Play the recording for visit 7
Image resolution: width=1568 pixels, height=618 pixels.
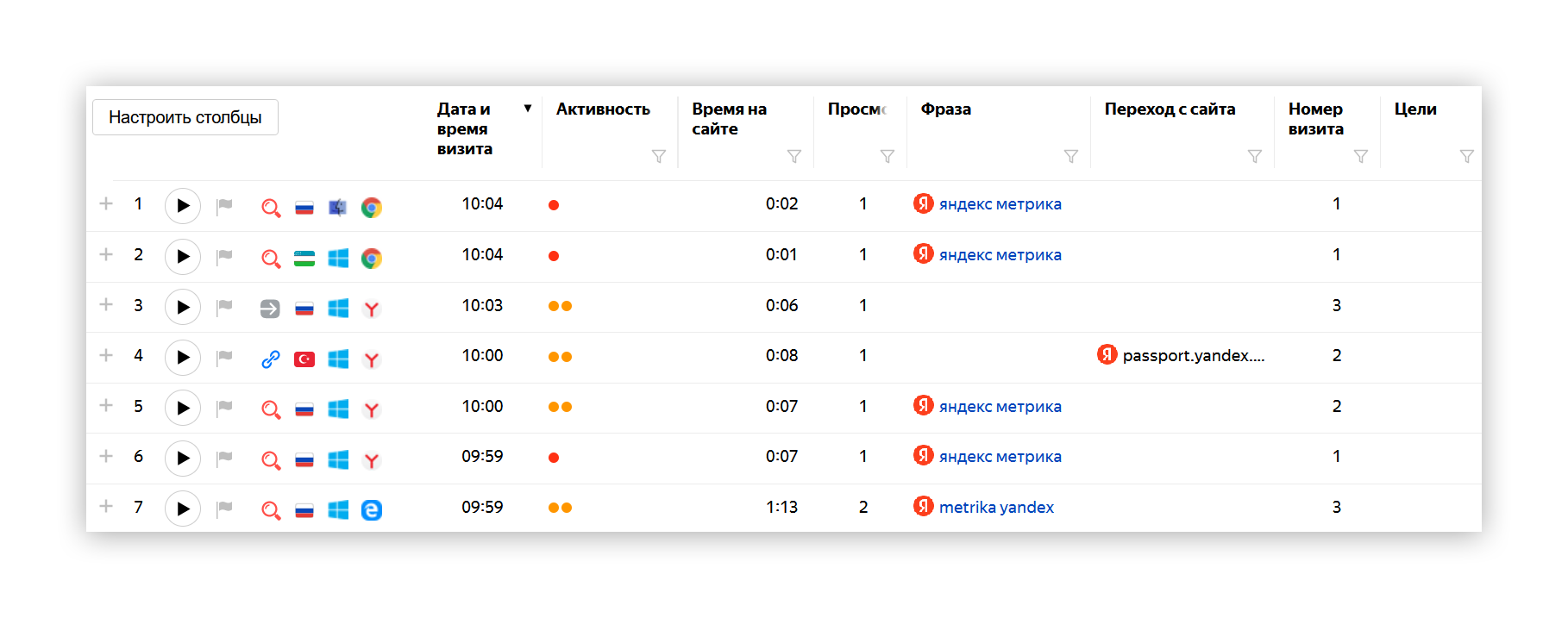pos(183,509)
